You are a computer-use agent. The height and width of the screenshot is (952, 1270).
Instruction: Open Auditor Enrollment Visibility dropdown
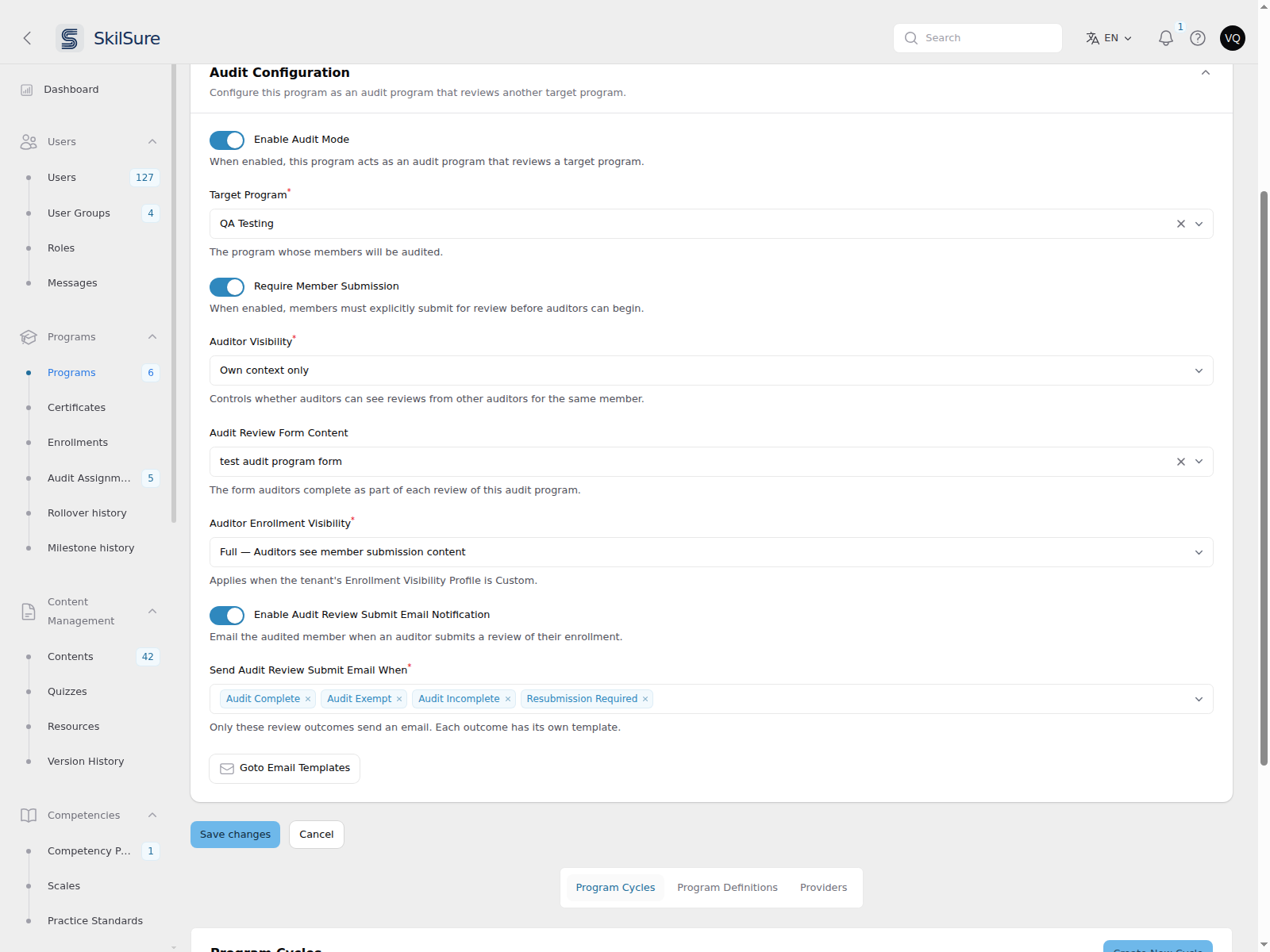coord(711,552)
